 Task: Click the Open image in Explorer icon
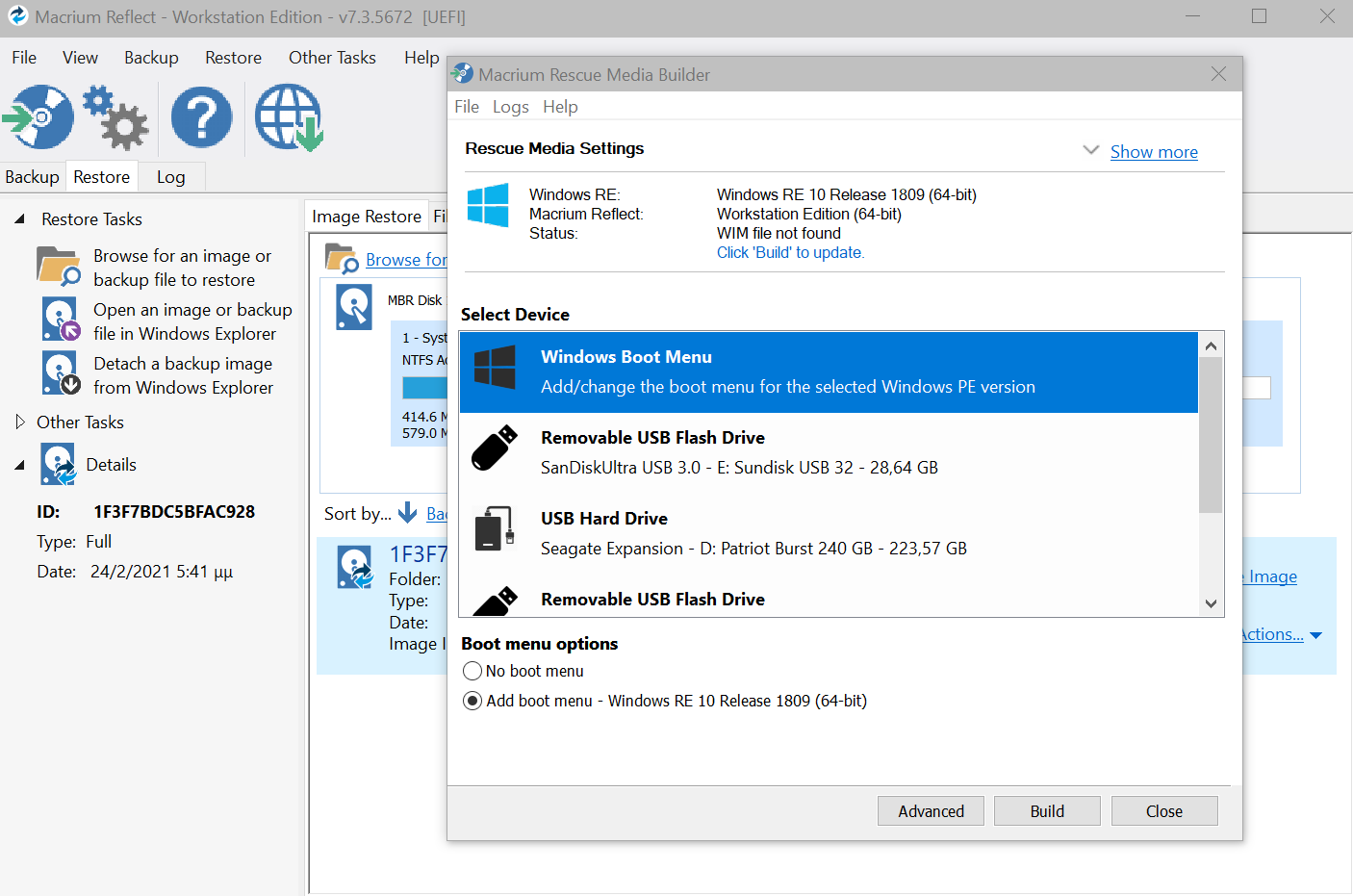click(x=61, y=320)
